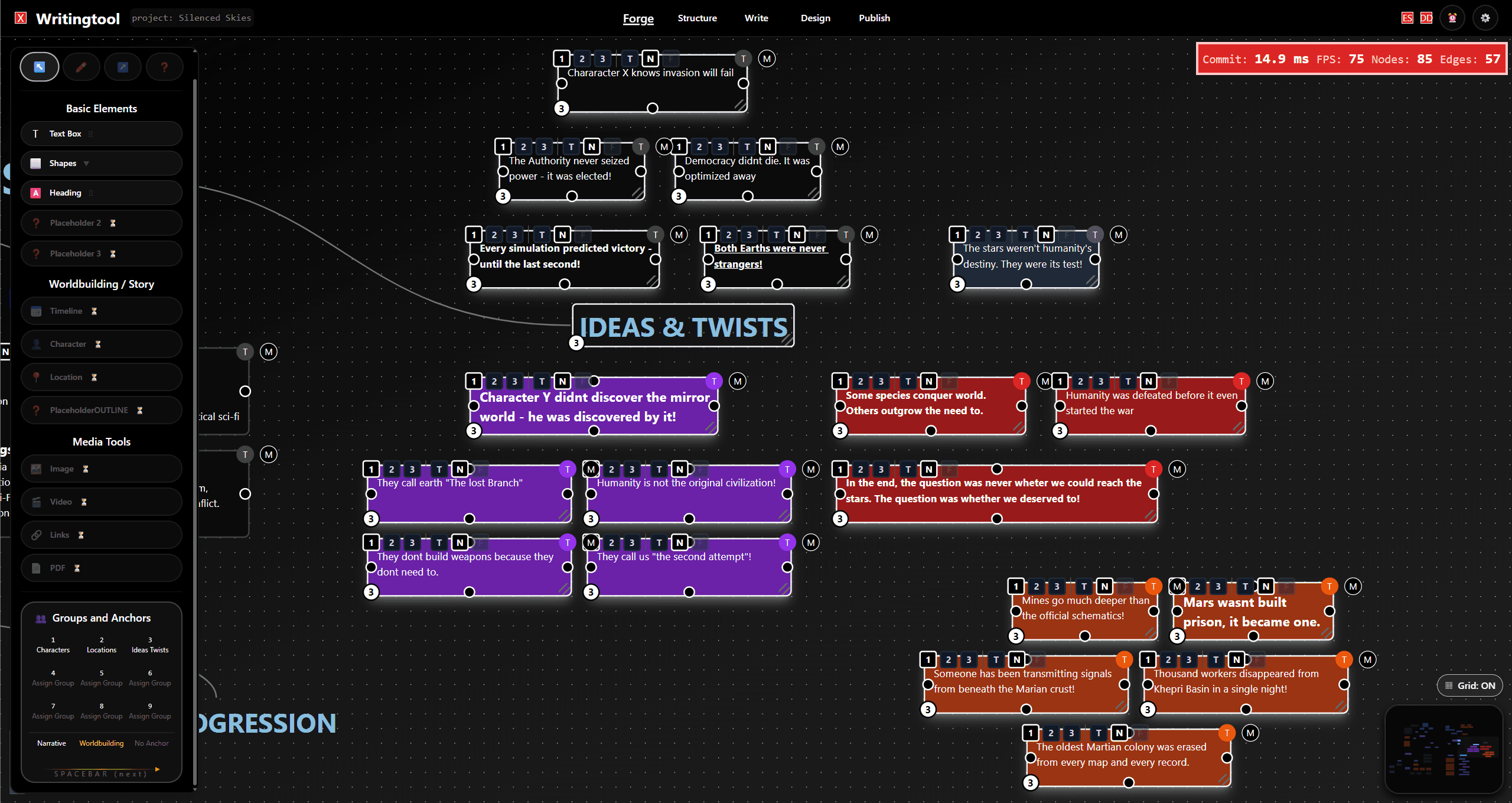Click purple T color handle on Character Y note
Screen dimensions: 1512x803
[x=714, y=381]
